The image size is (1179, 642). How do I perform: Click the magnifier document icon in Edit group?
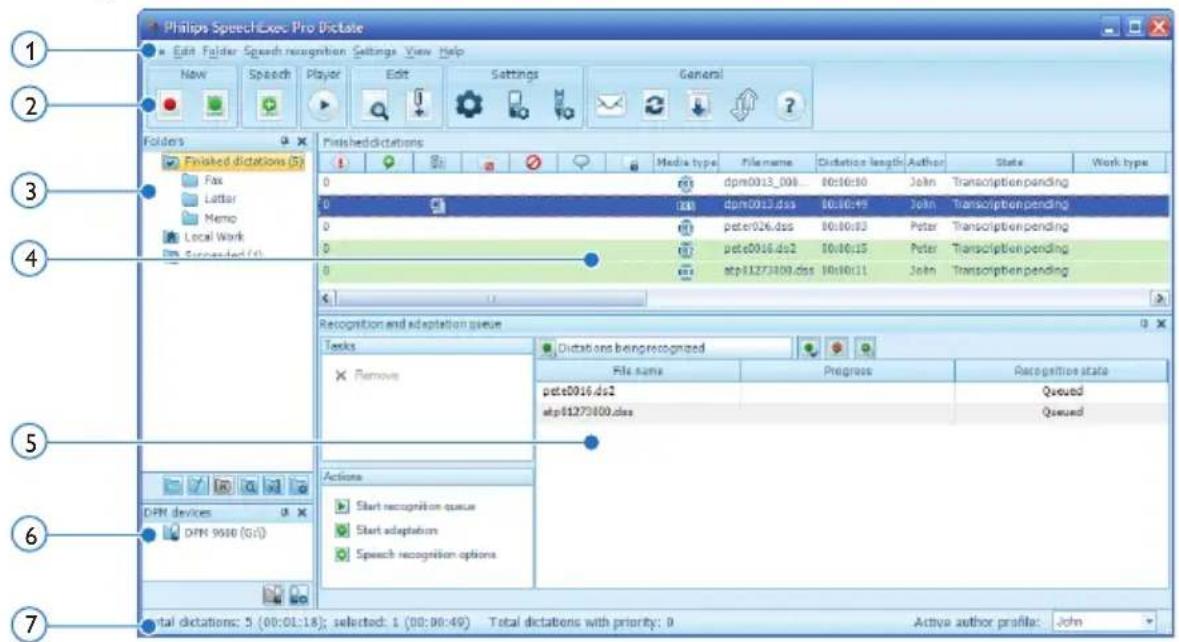click(377, 108)
